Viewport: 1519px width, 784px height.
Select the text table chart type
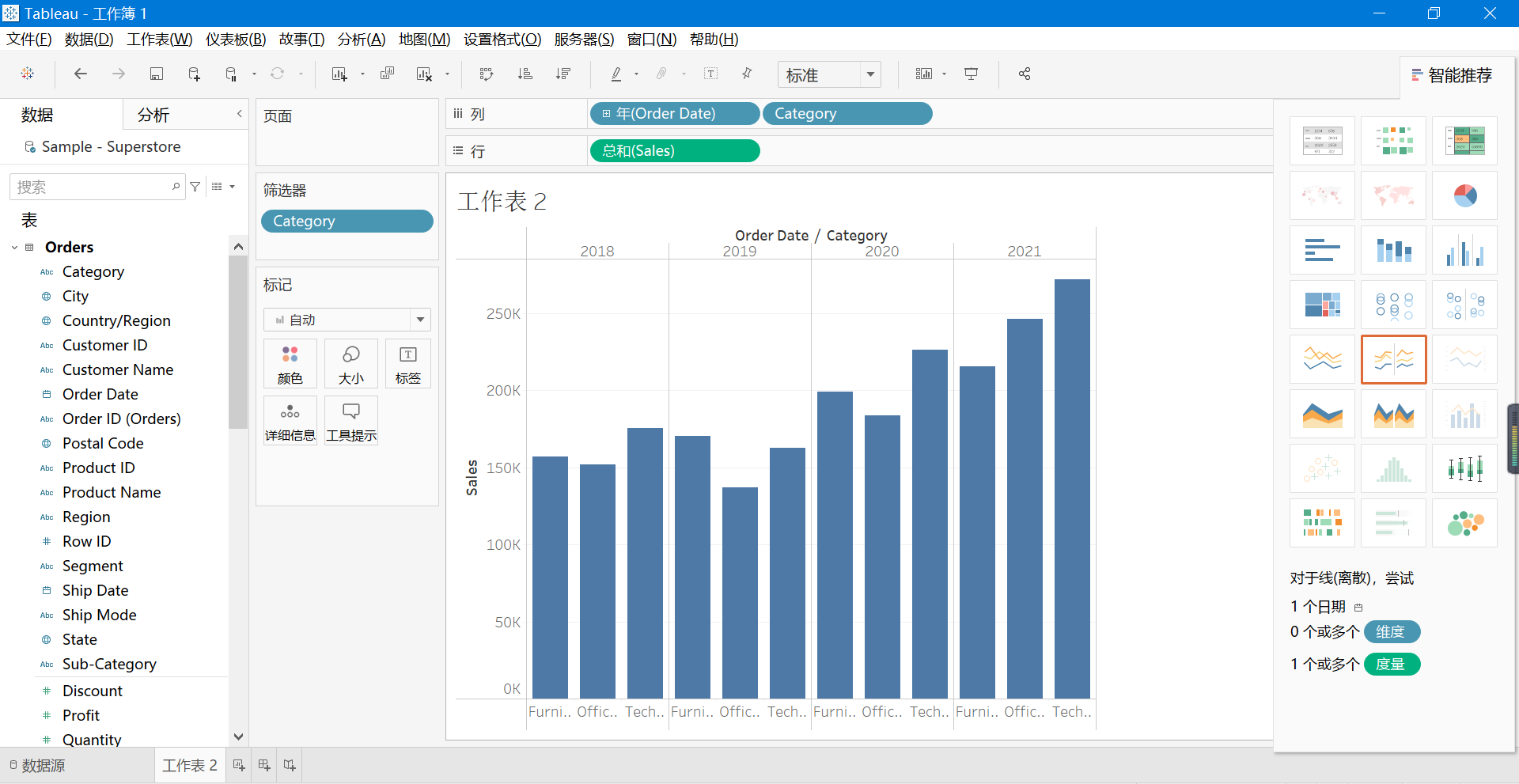(x=1322, y=141)
